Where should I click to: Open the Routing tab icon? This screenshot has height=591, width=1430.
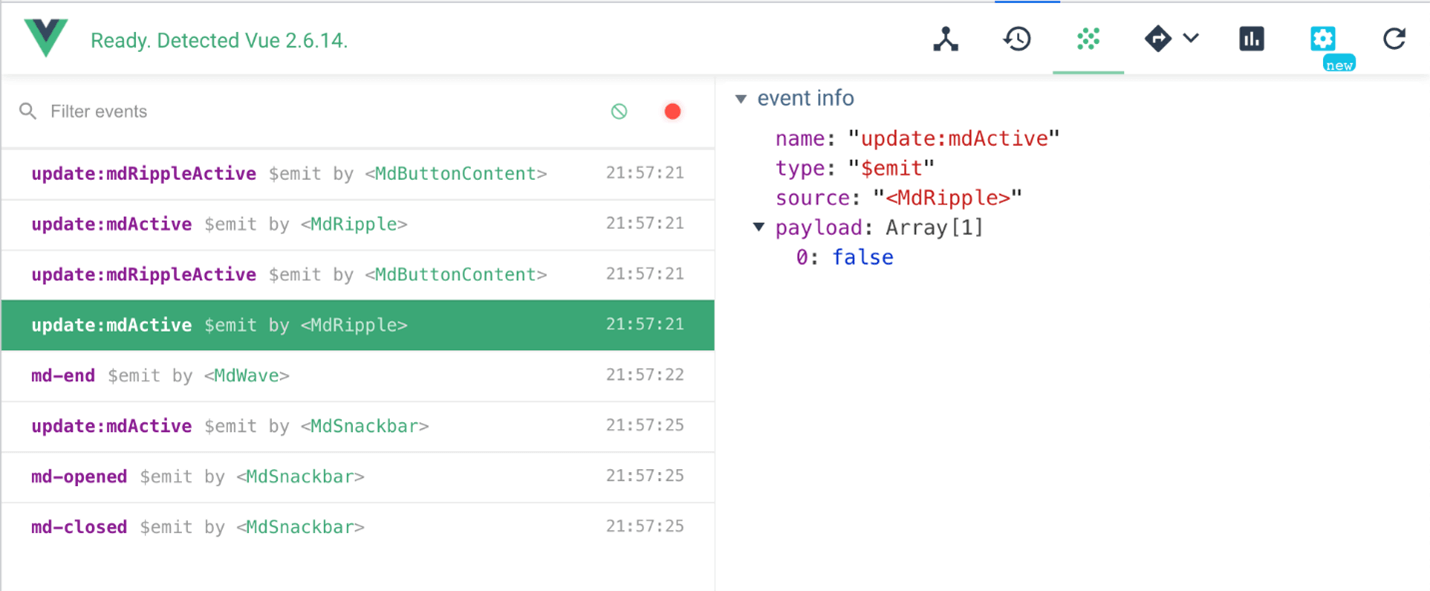1158,39
